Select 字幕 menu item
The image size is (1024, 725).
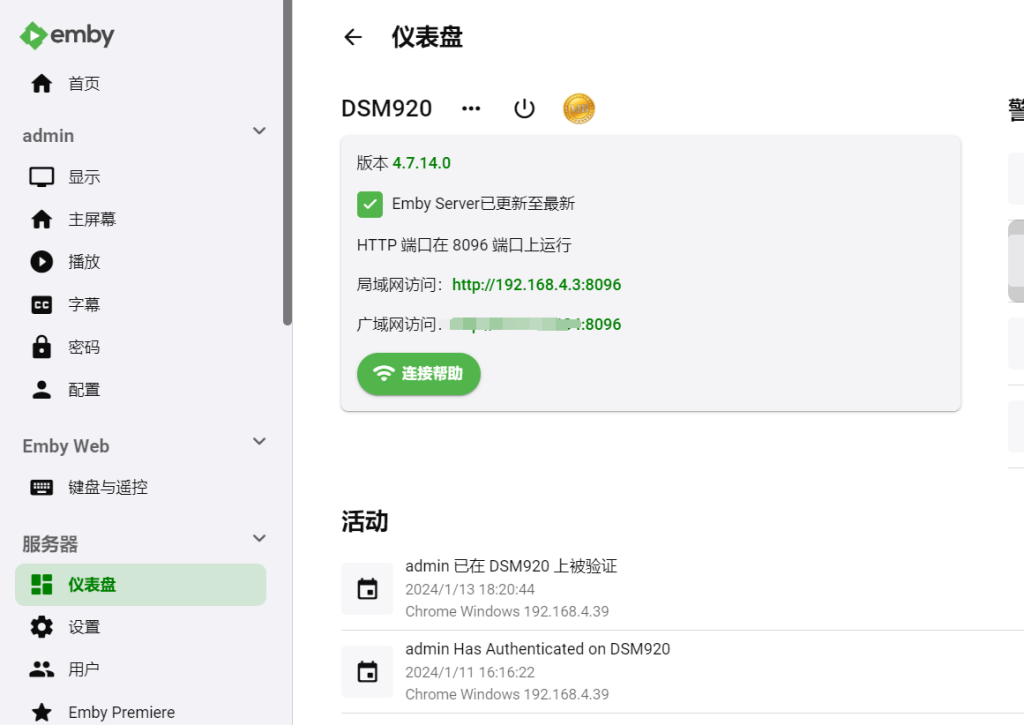pos(140,305)
